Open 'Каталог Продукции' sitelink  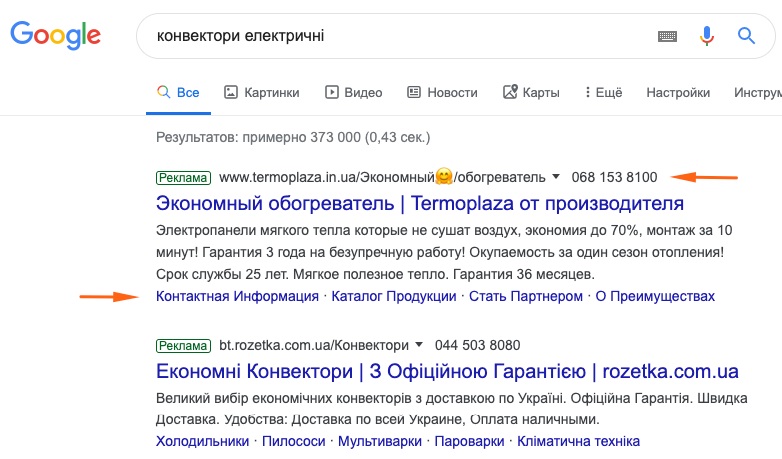pyautogui.click(x=393, y=296)
